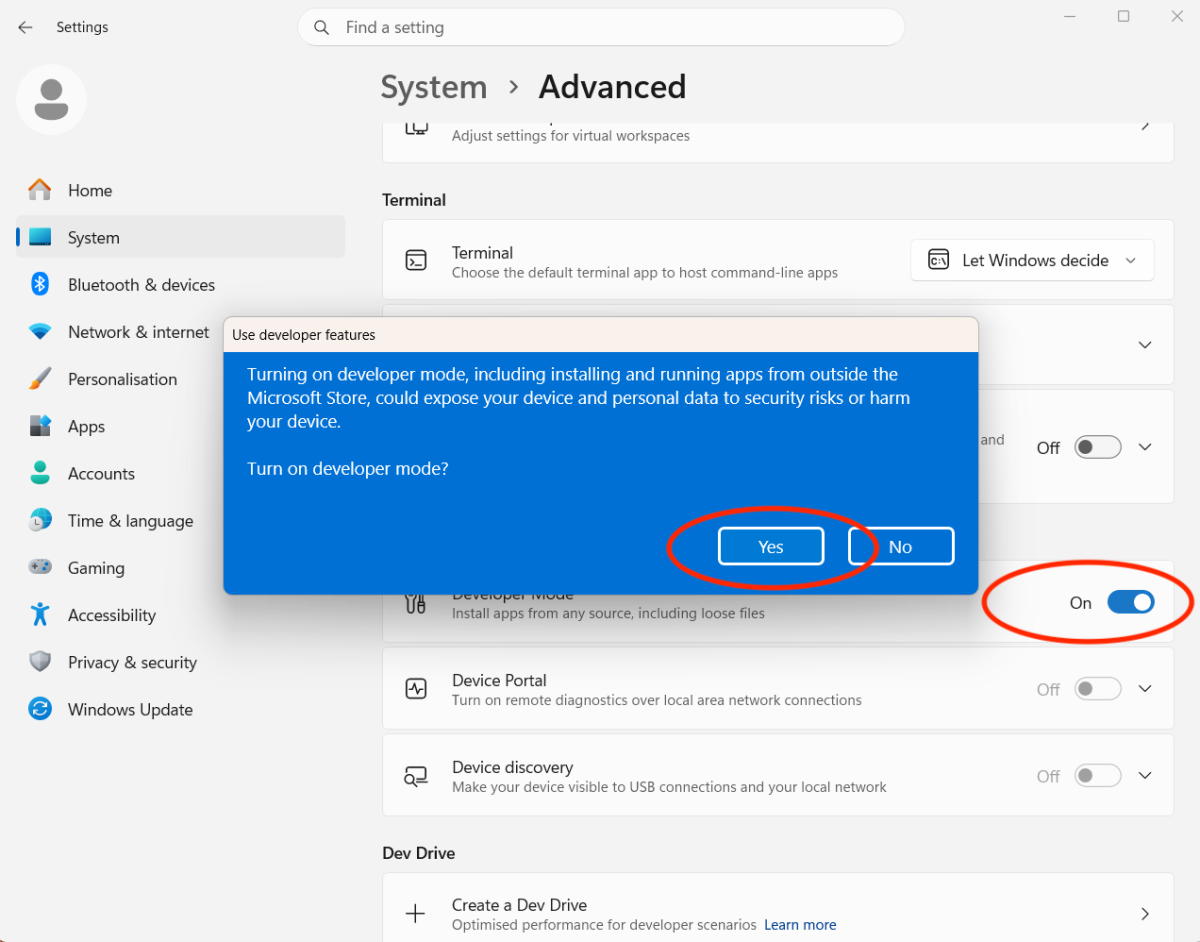Screen dimensions: 1200x942
Task: Open Windows Update section
Action: tap(180, 709)
